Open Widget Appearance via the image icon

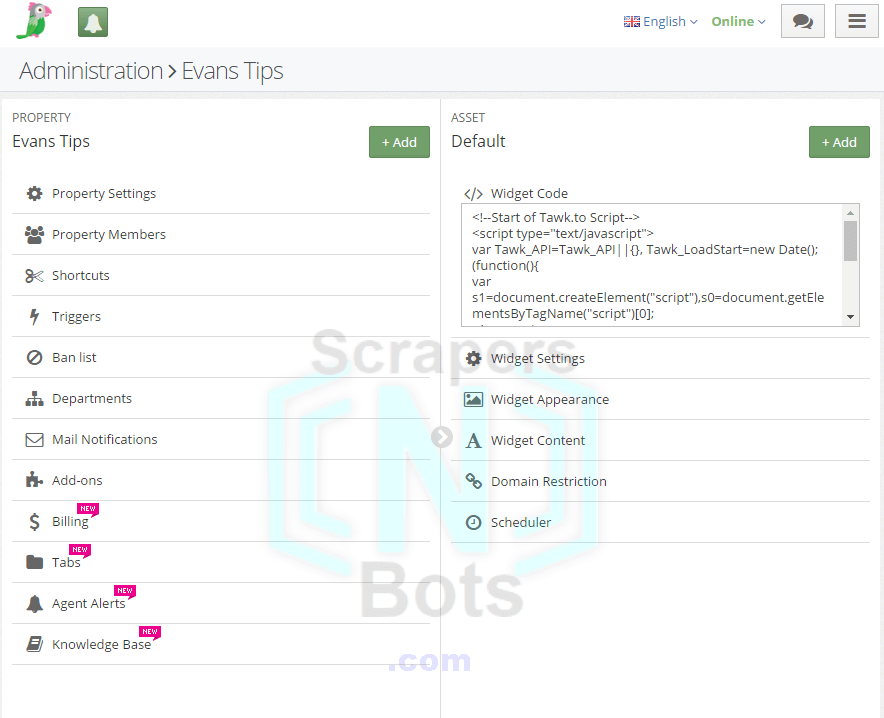(x=473, y=399)
